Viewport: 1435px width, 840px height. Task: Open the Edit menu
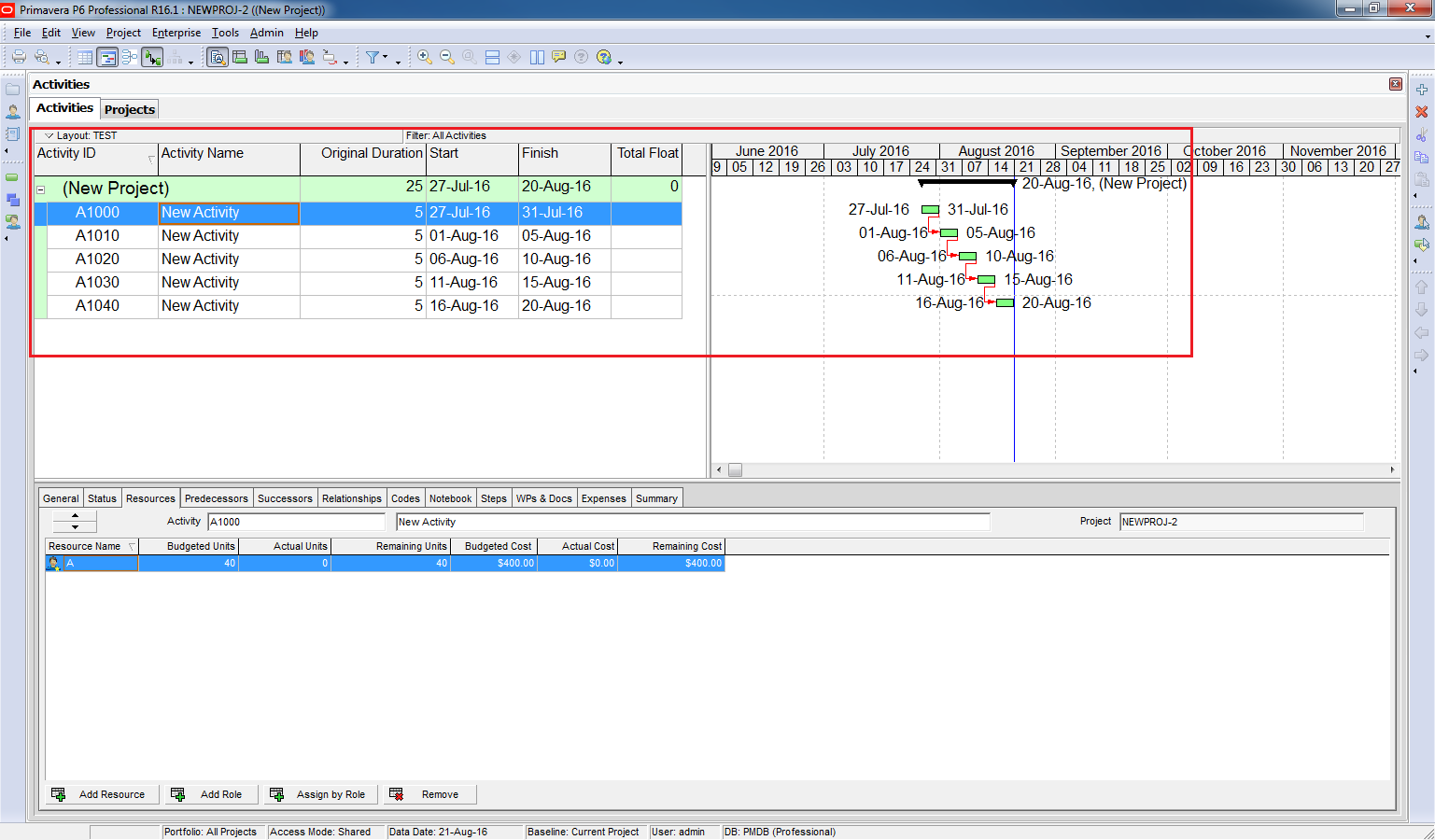click(x=51, y=33)
